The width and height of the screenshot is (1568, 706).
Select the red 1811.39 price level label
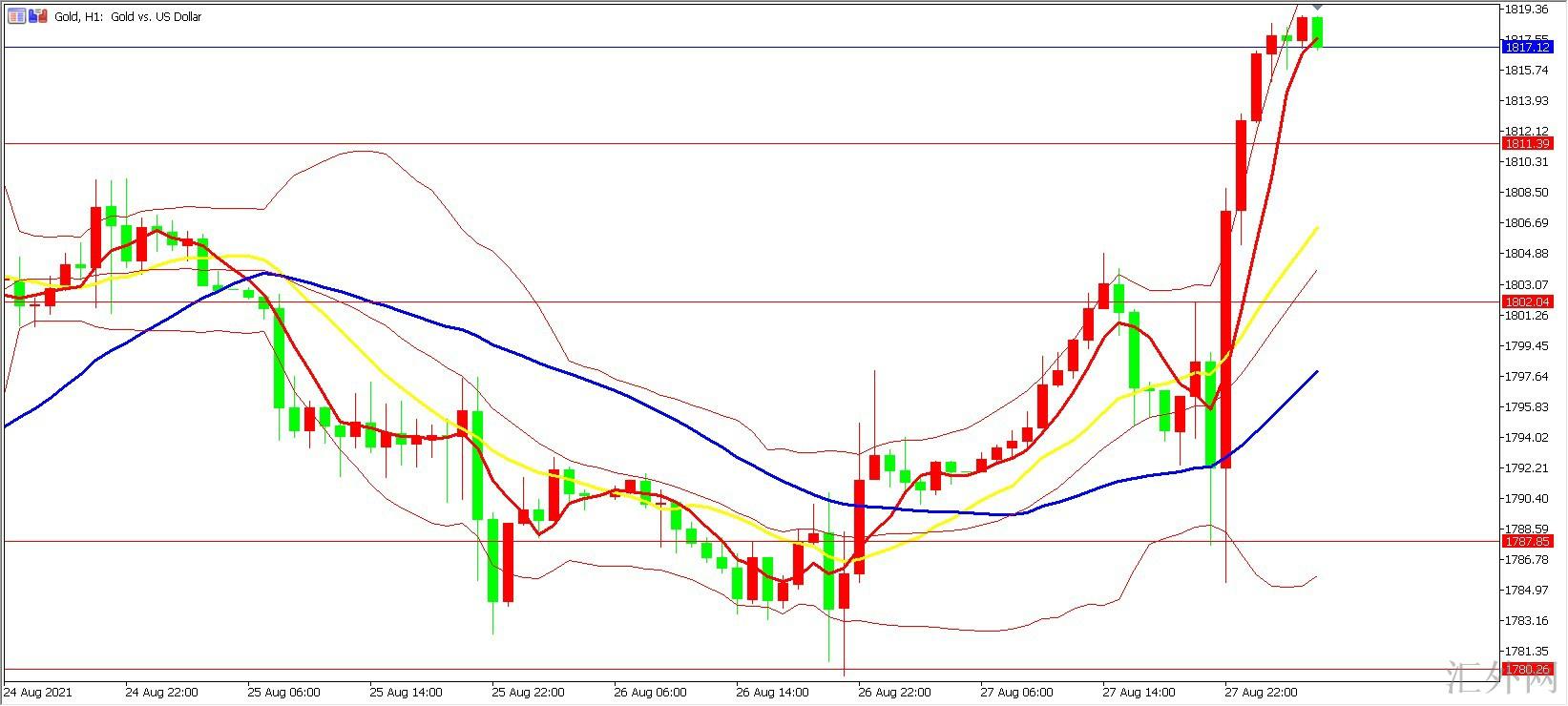1527,143
